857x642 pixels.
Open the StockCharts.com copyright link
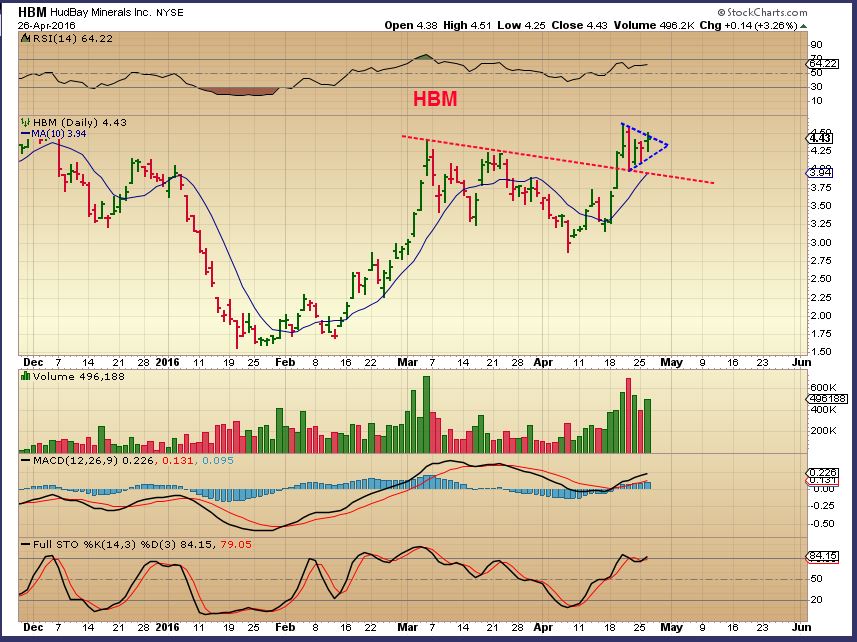762,12
